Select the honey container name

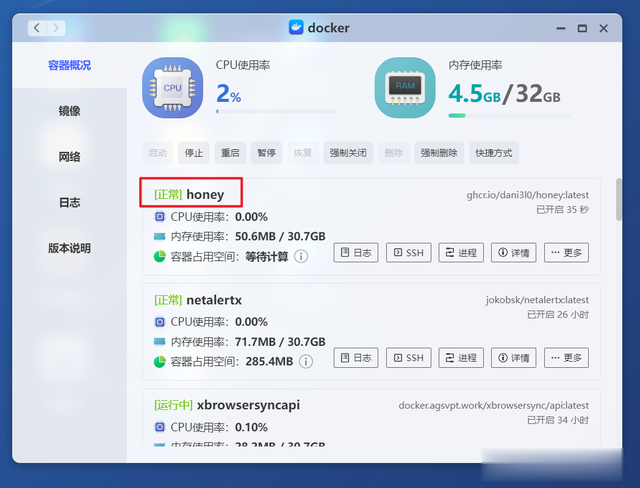[x=205, y=195]
